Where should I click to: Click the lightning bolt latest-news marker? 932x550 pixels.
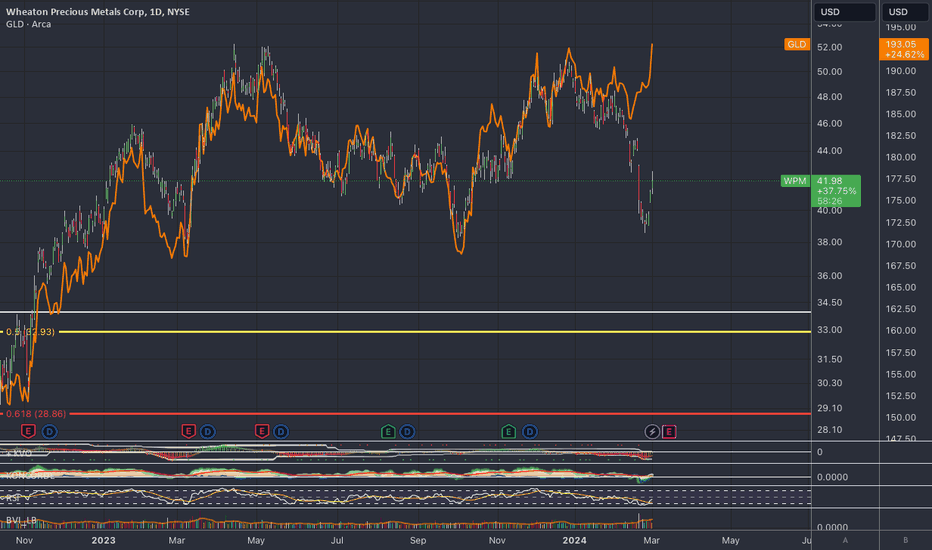click(652, 431)
